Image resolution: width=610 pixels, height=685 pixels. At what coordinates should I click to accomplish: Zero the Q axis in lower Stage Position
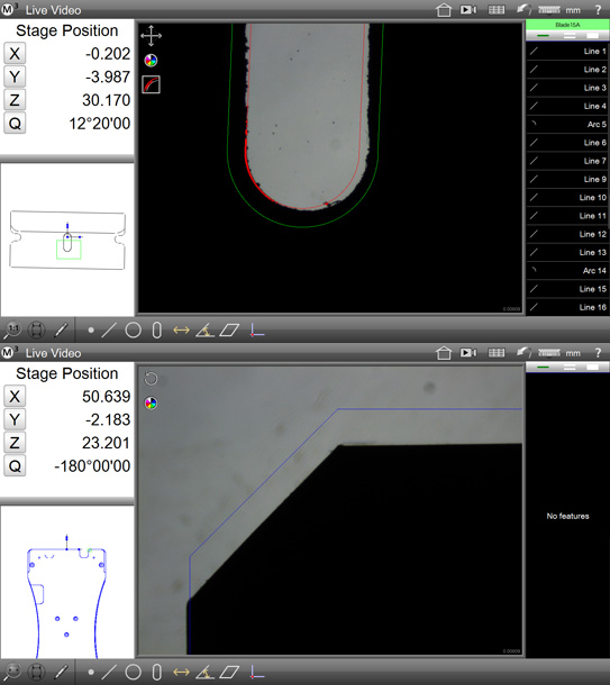(x=14, y=466)
